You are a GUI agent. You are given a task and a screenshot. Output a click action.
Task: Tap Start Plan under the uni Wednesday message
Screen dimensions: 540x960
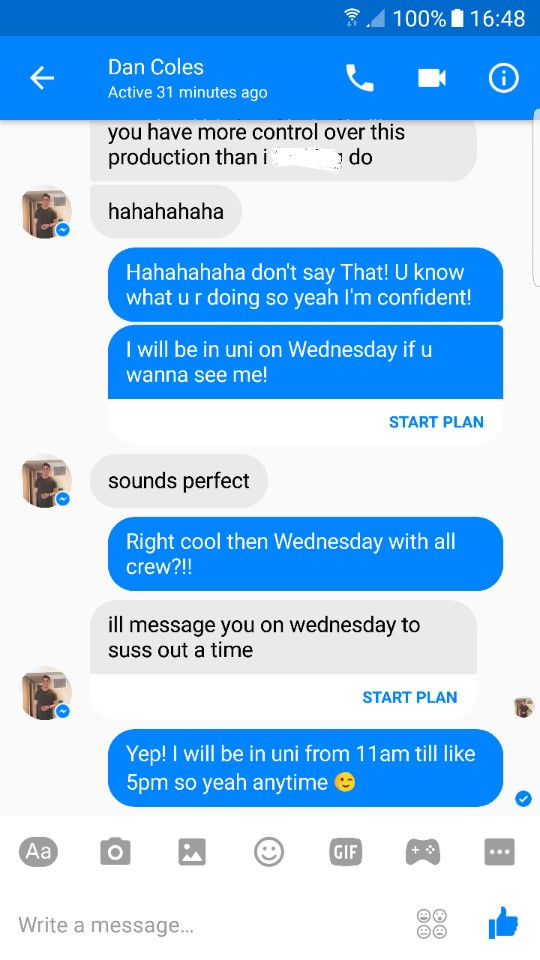coord(436,422)
